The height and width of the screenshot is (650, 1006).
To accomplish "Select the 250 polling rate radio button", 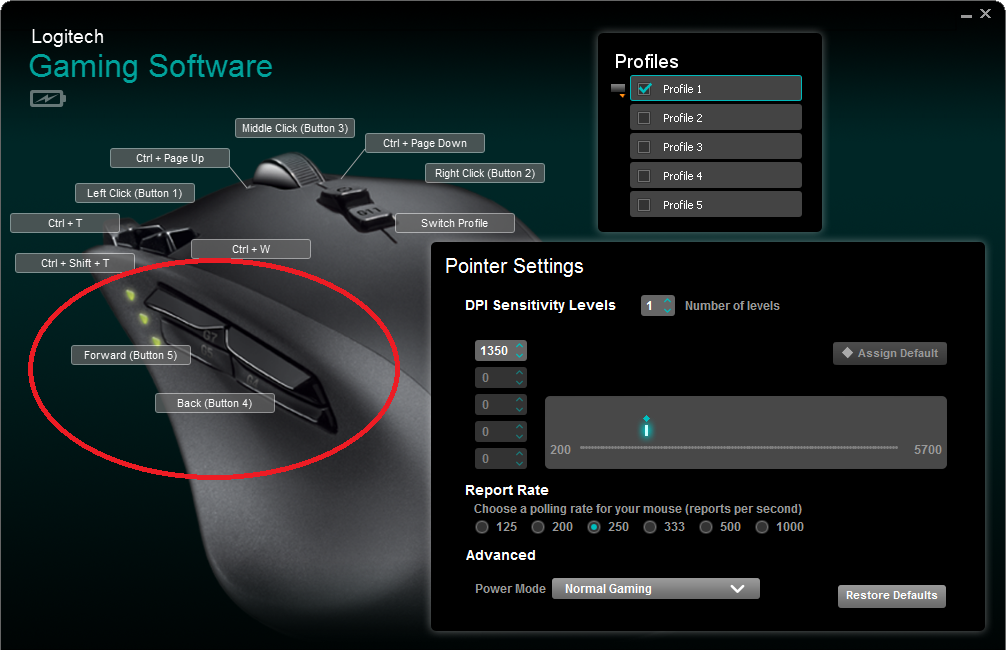I will pos(594,527).
